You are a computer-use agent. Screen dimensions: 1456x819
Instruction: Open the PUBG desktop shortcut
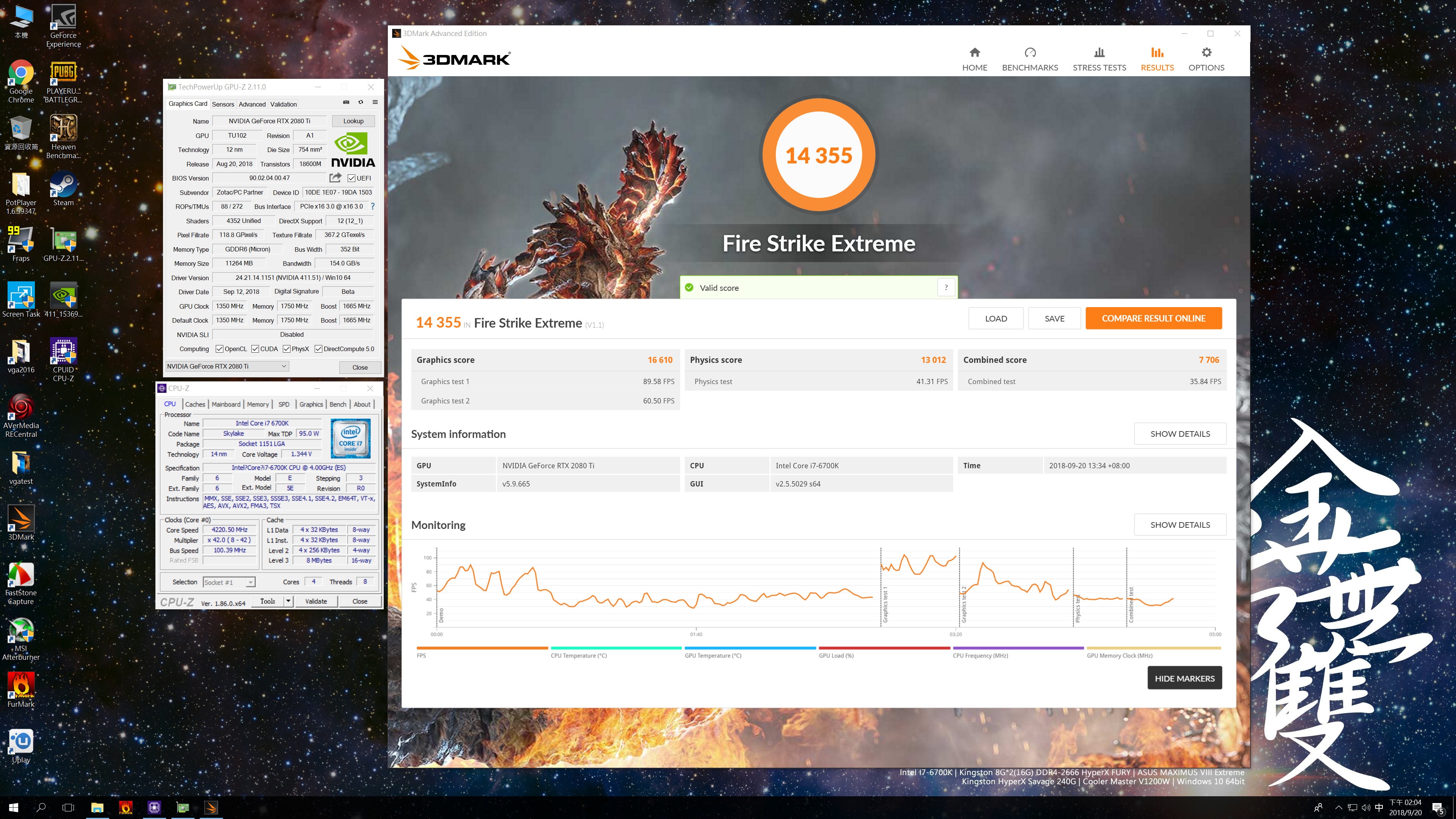(63, 82)
